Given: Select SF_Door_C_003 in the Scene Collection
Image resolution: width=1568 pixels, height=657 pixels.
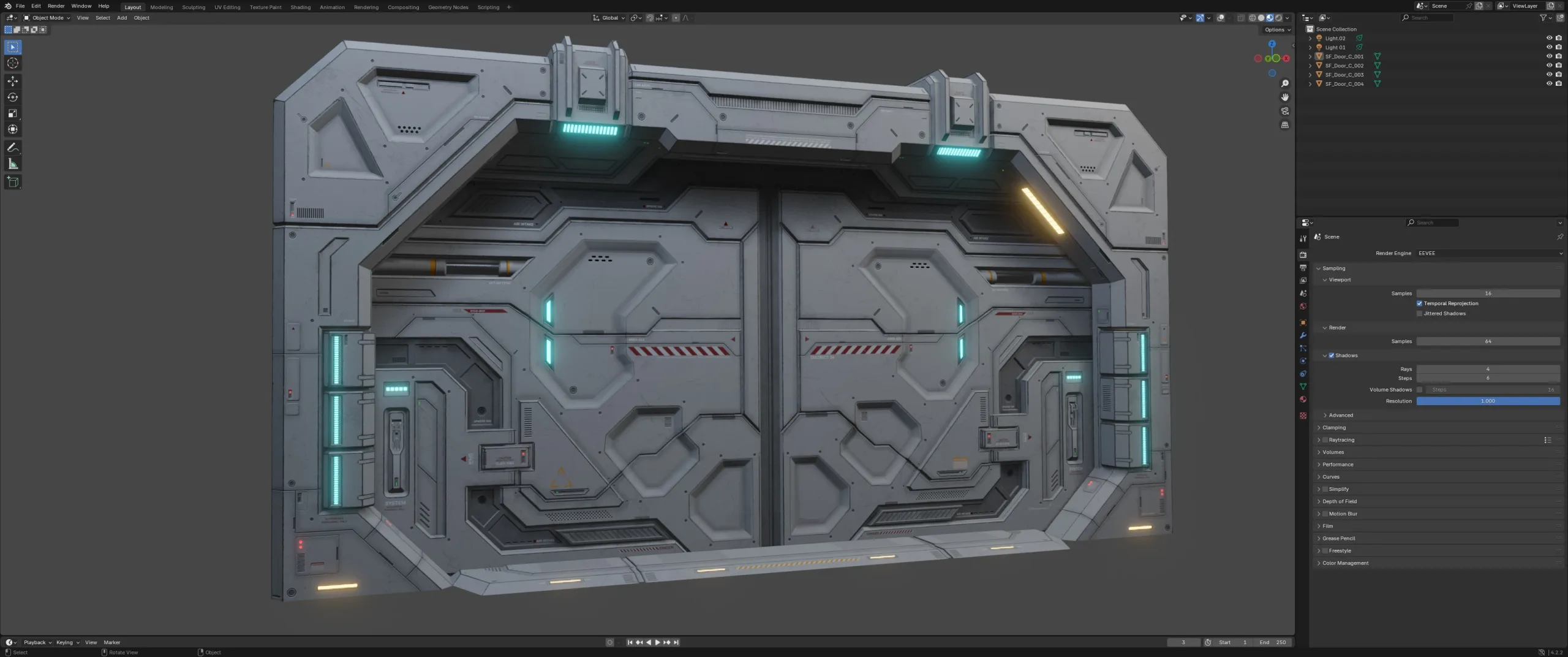Looking at the screenshot, I should pos(1344,74).
